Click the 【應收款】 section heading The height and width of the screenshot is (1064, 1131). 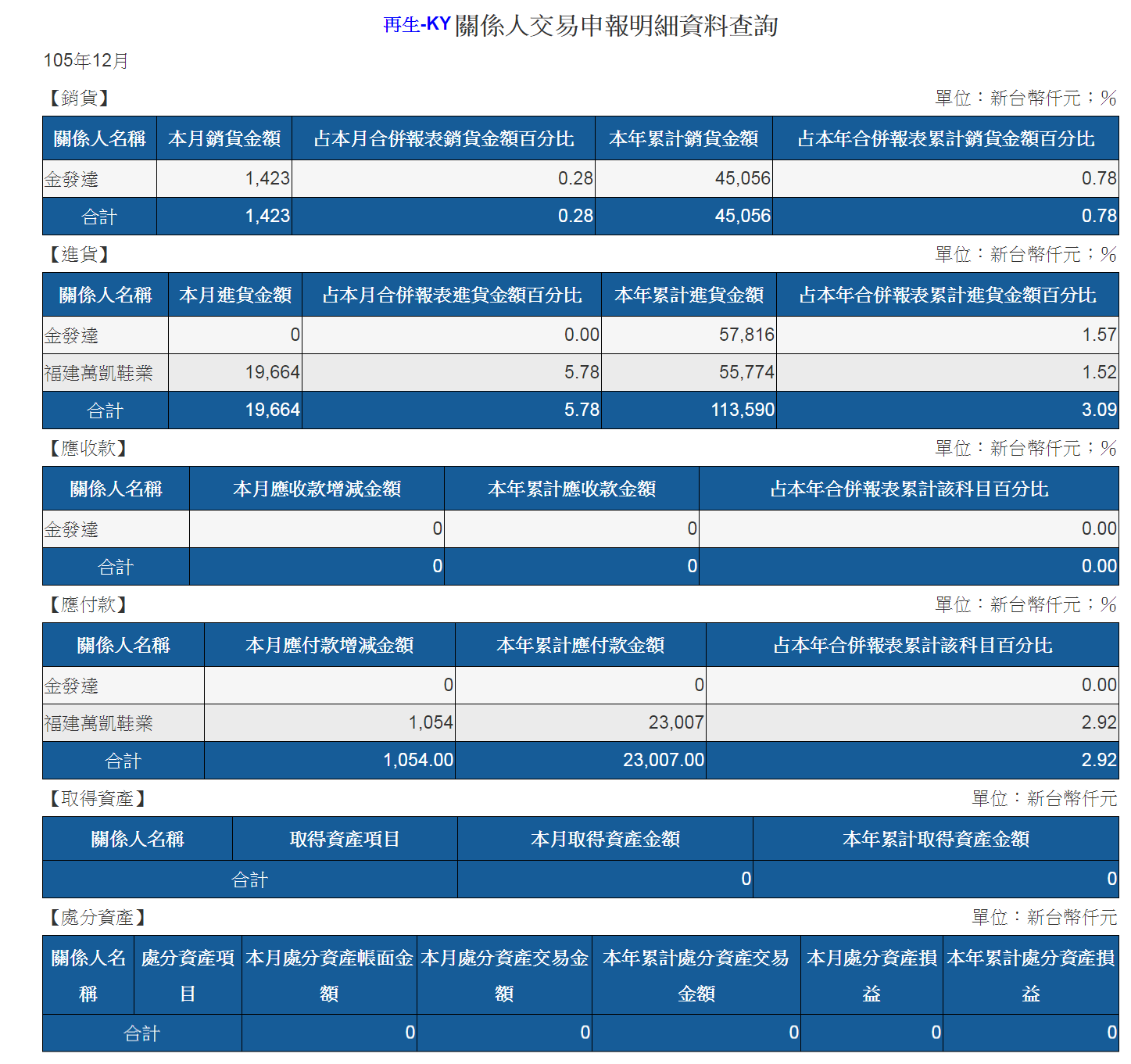pos(88,448)
